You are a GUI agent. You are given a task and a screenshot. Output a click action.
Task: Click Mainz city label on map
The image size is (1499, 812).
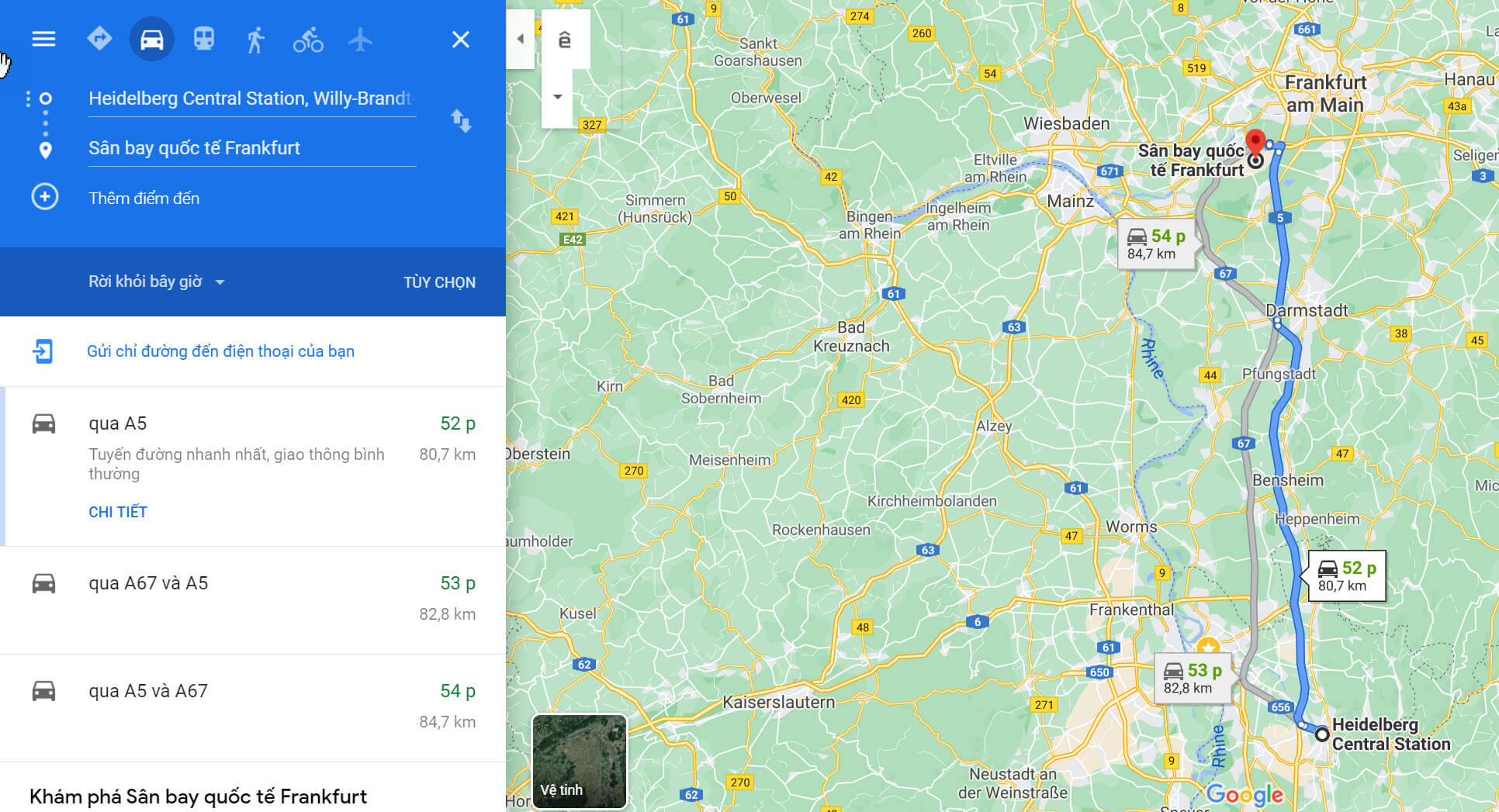(x=1070, y=201)
